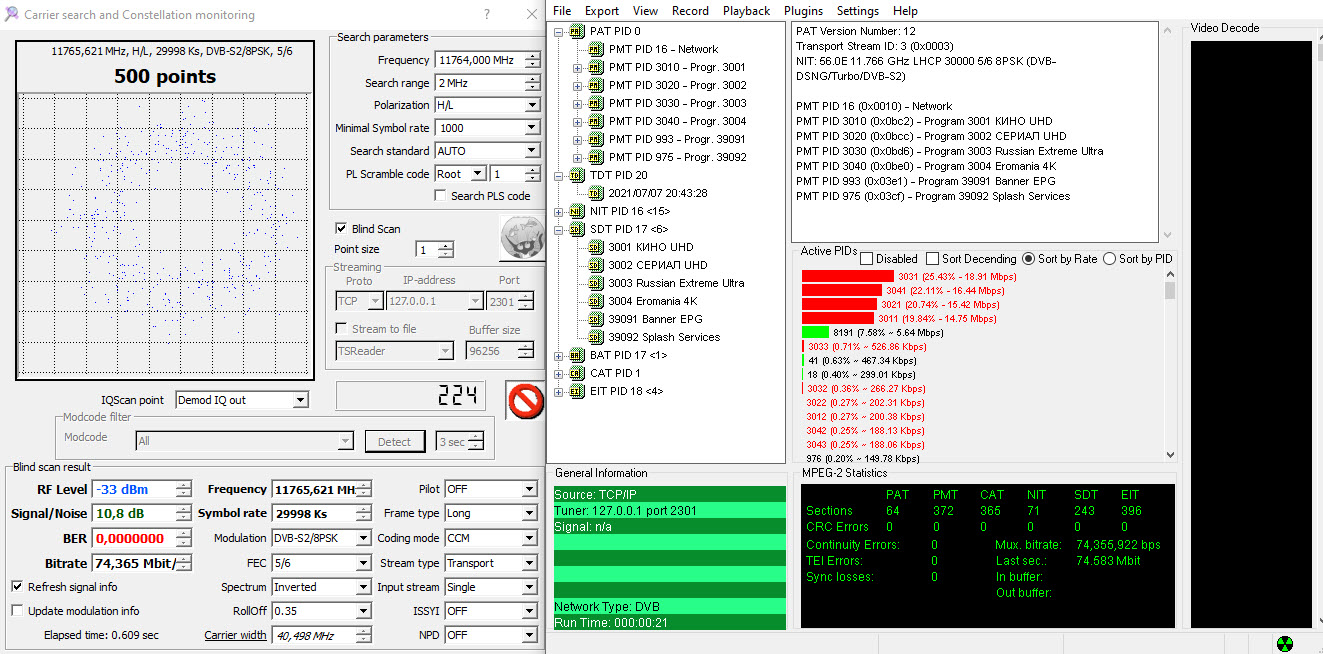Click the Active PIDs list scrollbar
This screenshot has width=1323, height=654.
click(1170, 365)
